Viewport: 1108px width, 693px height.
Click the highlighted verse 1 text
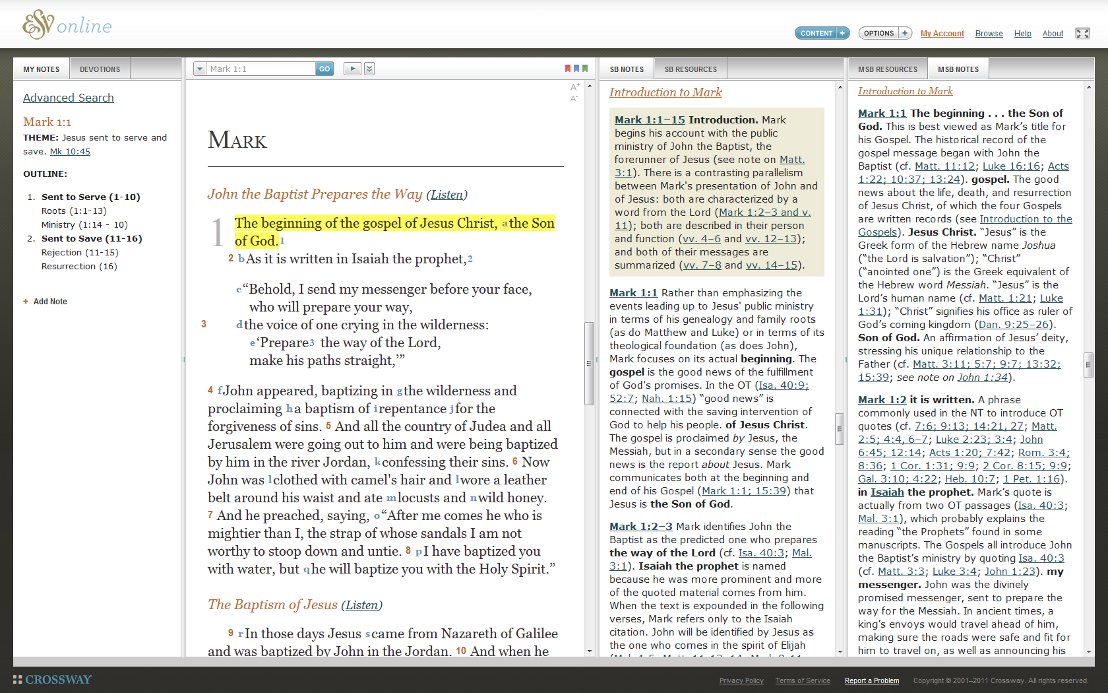click(x=394, y=232)
